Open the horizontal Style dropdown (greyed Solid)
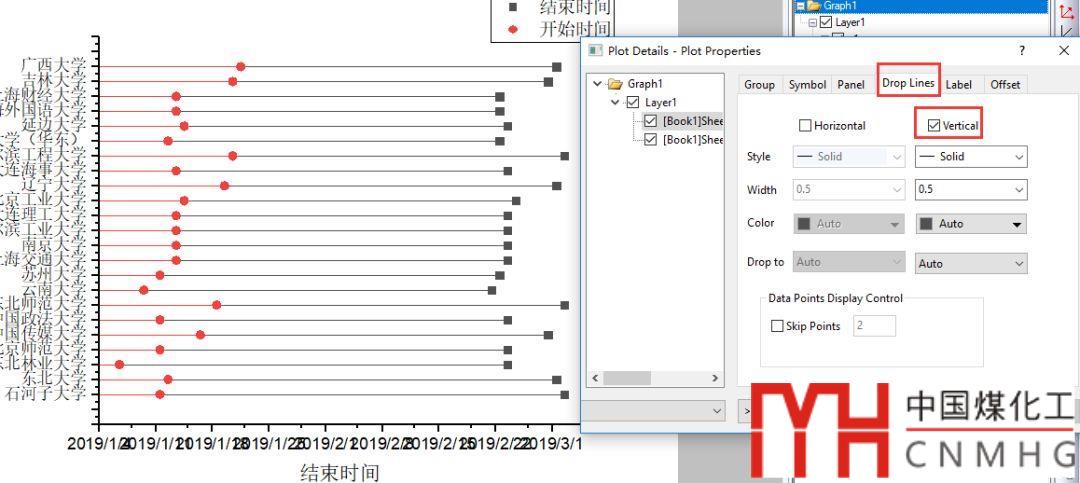The image size is (1080, 483). click(x=849, y=156)
